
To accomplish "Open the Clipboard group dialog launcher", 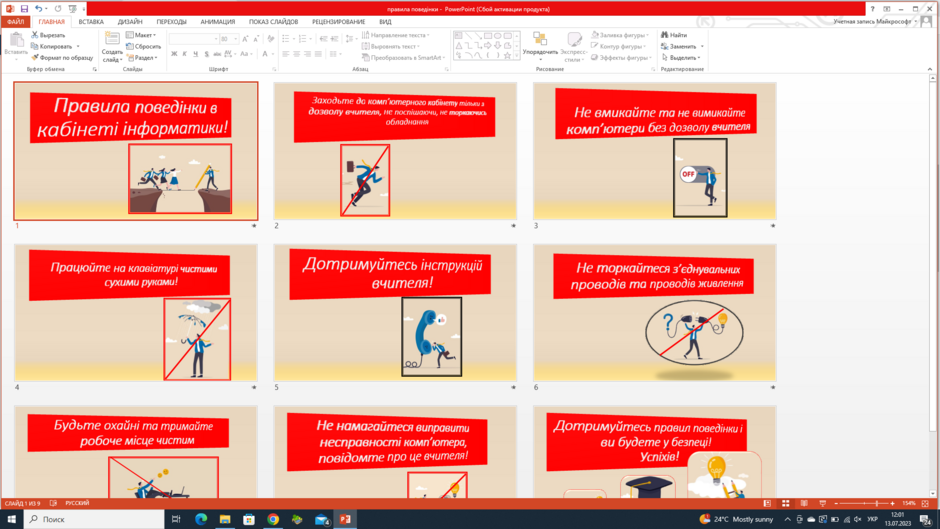I will coord(95,70).
